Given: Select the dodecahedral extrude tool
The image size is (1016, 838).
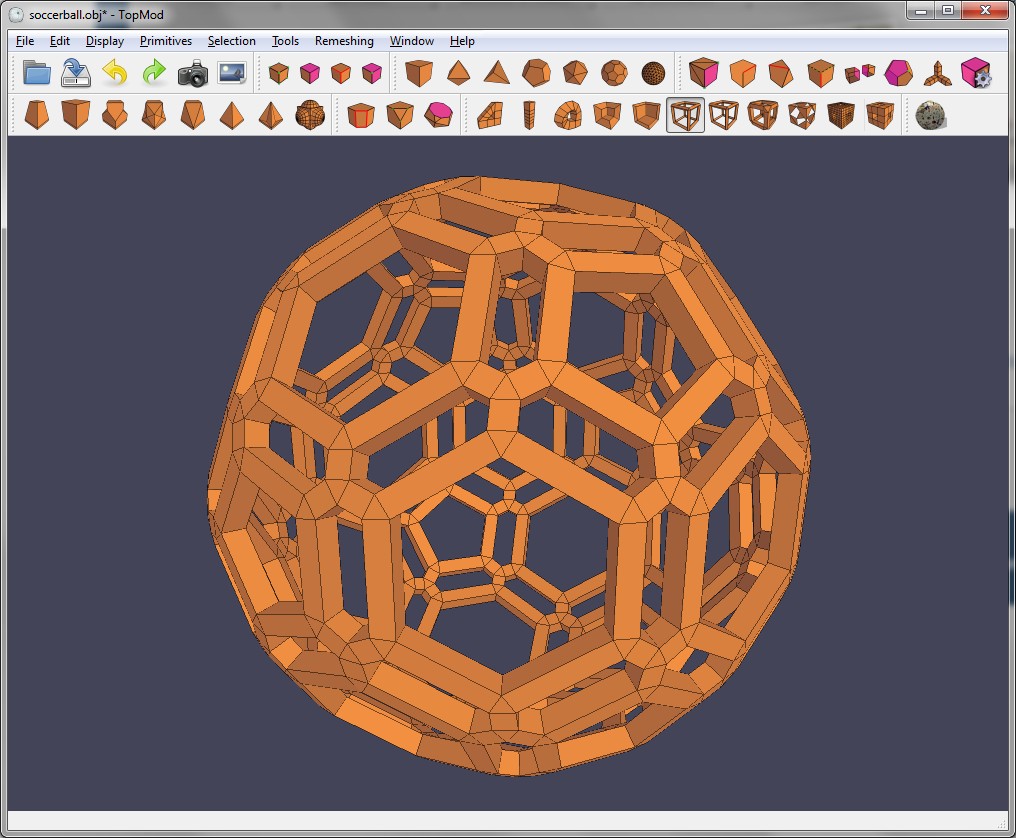Looking at the screenshot, I should [x=115, y=115].
